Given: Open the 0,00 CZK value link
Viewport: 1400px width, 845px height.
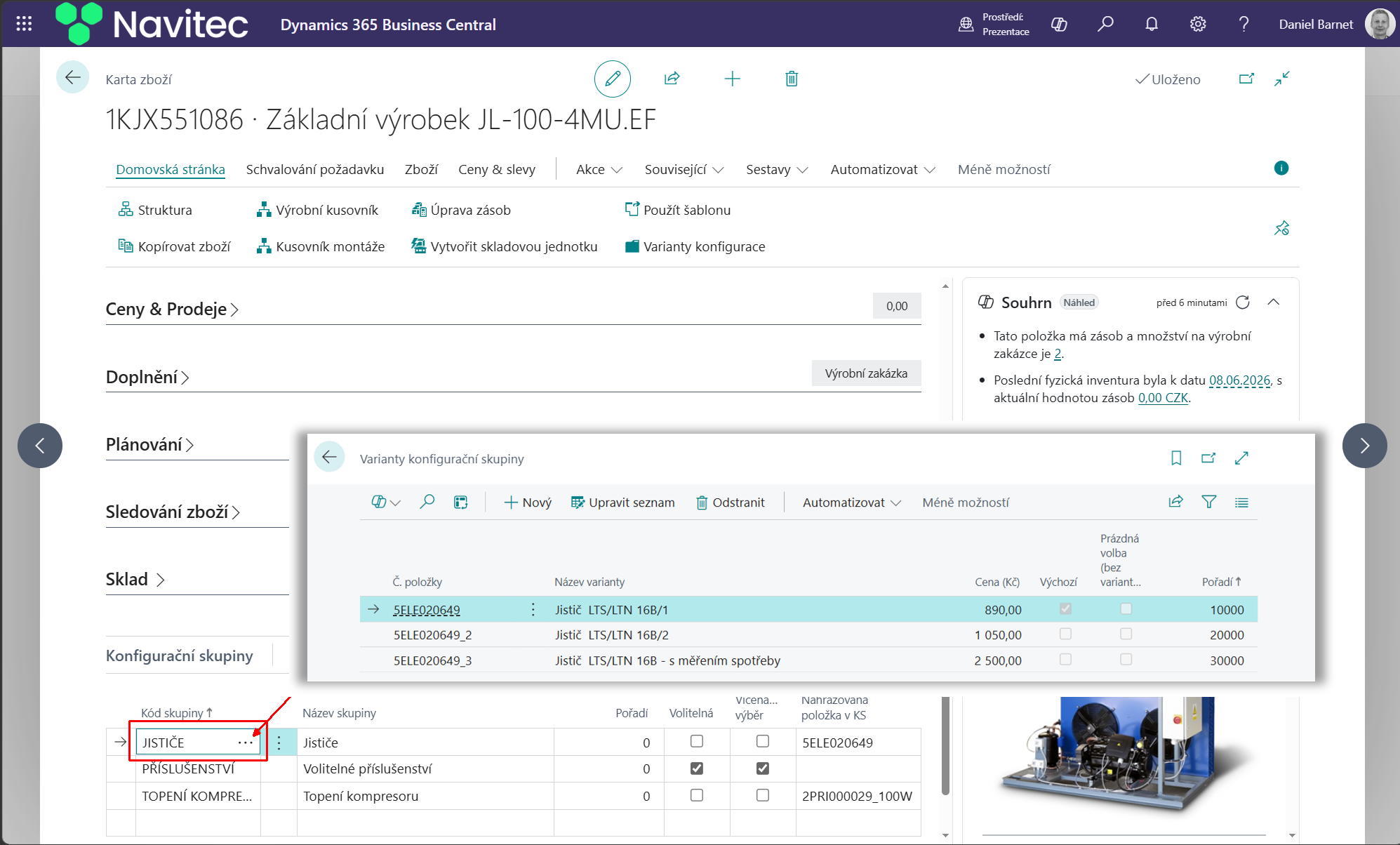Looking at the screenshot, I should tap(1163, 398).
